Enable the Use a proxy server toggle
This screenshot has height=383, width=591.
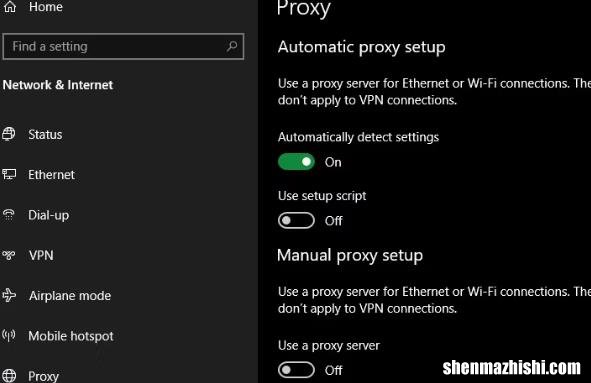[296, 370]
